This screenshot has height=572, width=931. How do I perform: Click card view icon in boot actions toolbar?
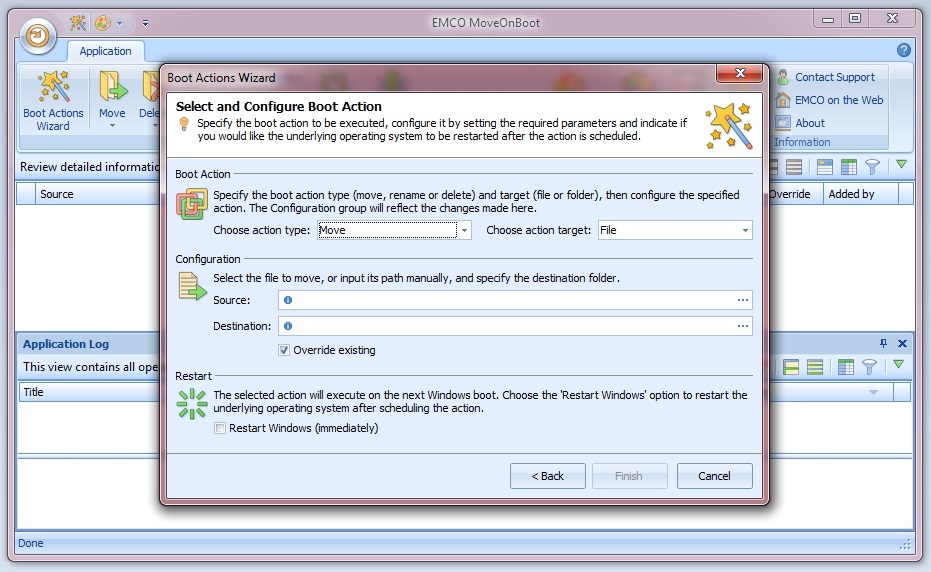[x=824, y=167]
